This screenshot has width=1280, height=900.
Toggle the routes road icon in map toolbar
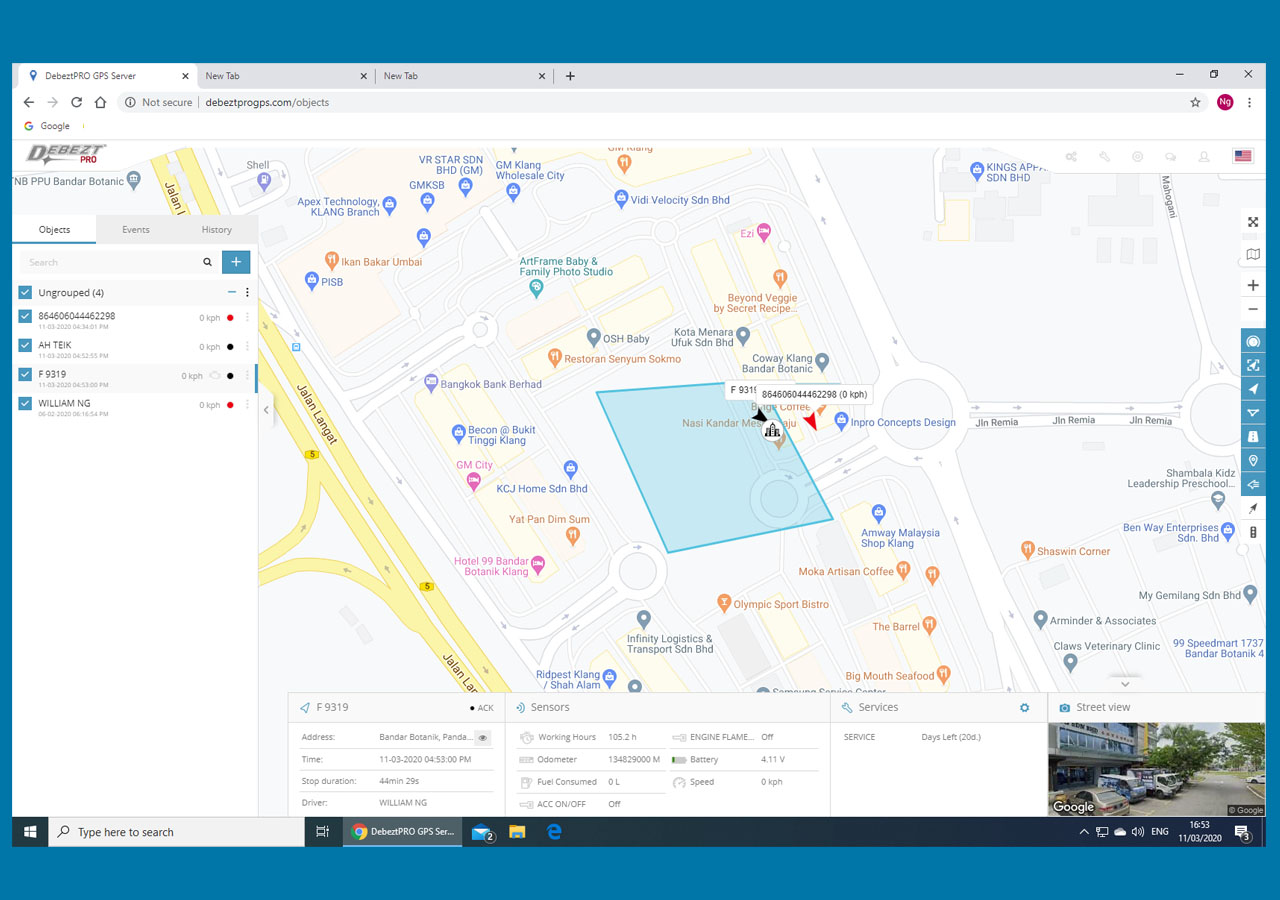[x=1253, y=437]
